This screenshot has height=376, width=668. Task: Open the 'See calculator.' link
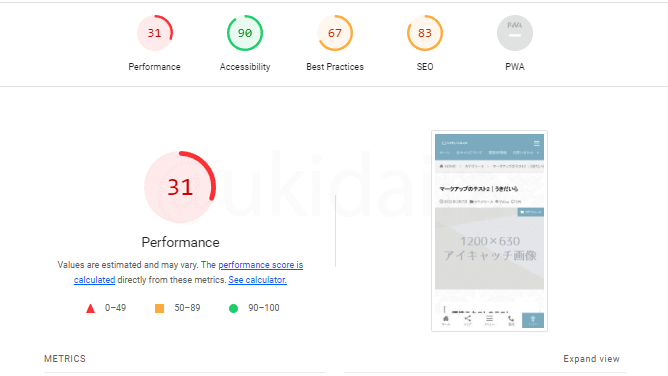point(257,280)
